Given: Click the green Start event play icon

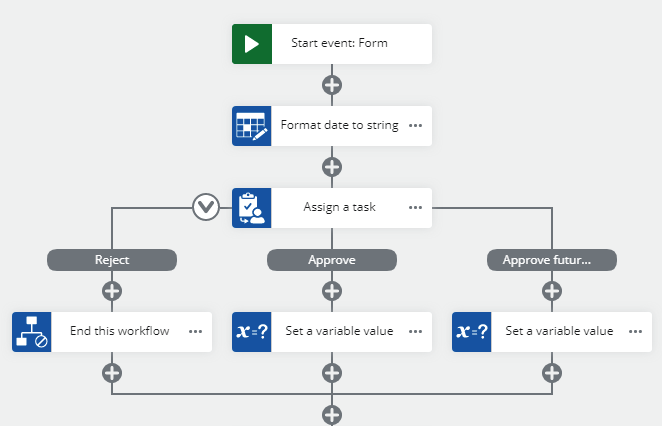Looking at the screenshot, I should click(x=252, y=44).
